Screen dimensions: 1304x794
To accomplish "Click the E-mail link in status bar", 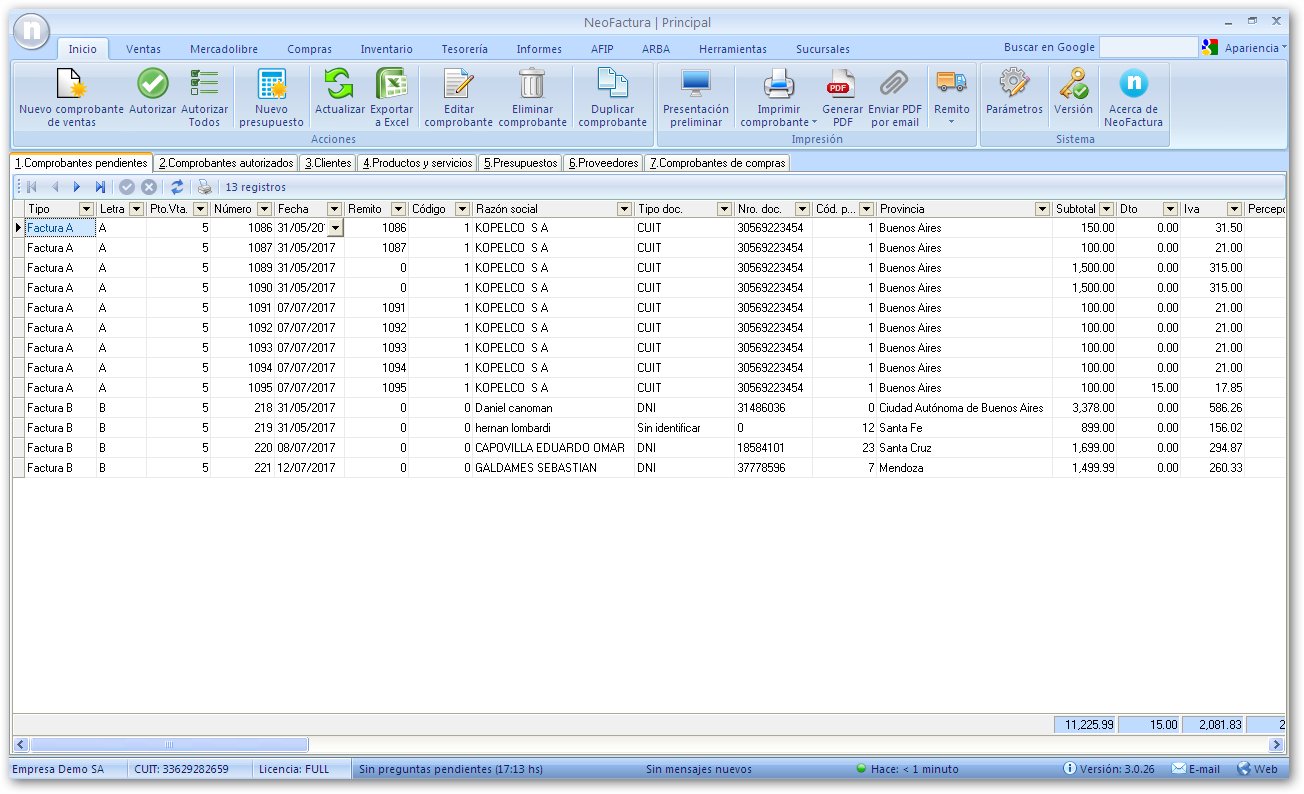I will pyautogui.click(x=1196, y=769).
